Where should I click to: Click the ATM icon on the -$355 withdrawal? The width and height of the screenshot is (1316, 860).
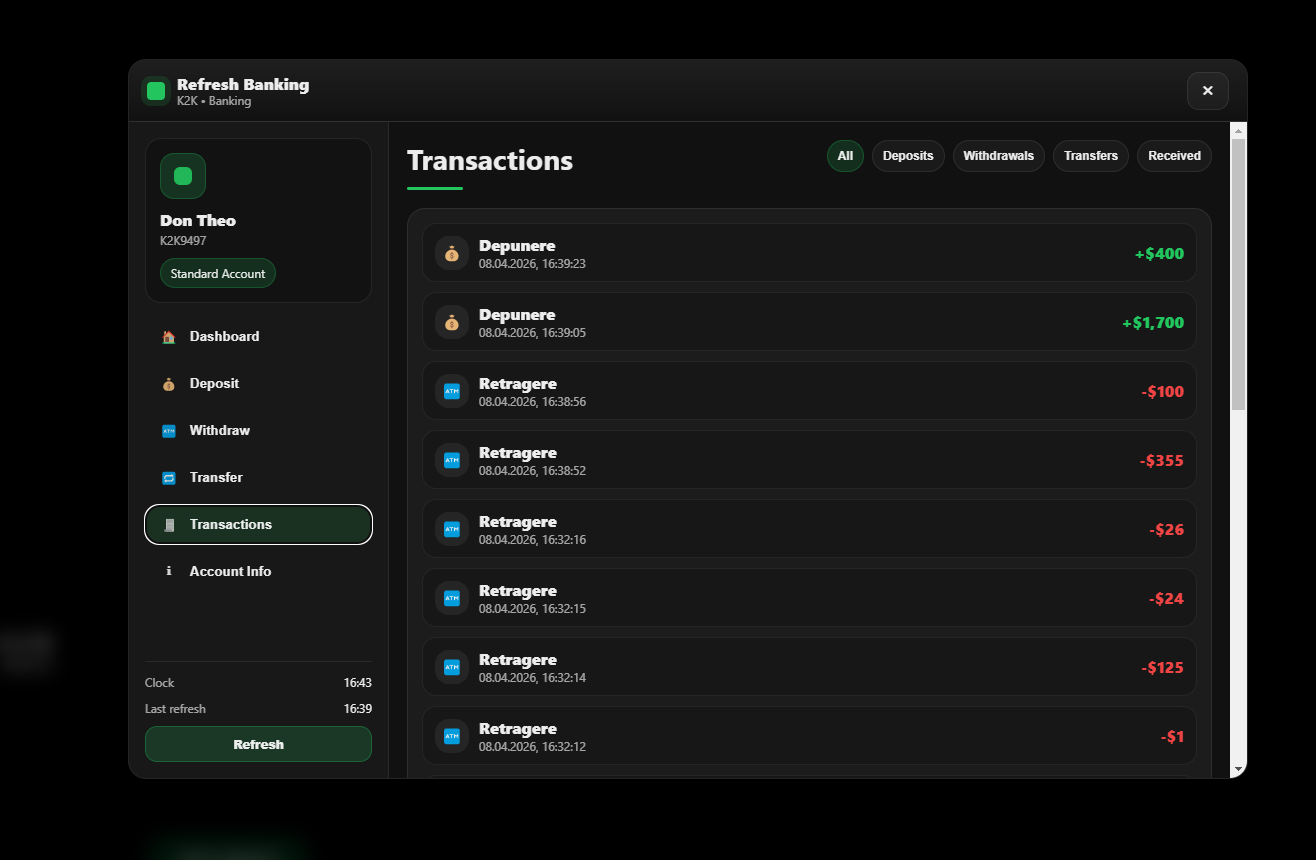[x=452, y=461]
